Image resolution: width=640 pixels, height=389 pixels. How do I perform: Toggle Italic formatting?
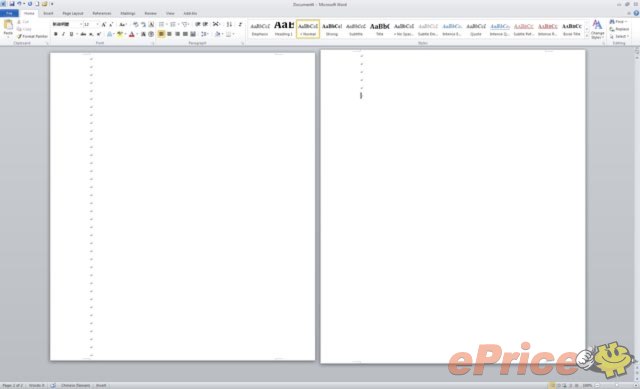point(63,34)
